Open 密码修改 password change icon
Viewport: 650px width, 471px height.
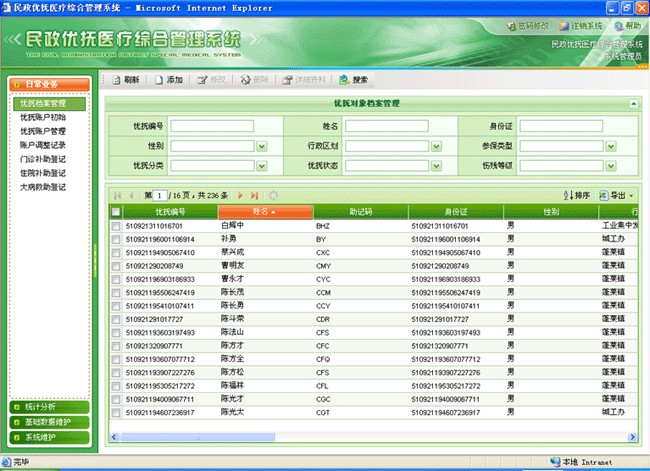[512, 26]
